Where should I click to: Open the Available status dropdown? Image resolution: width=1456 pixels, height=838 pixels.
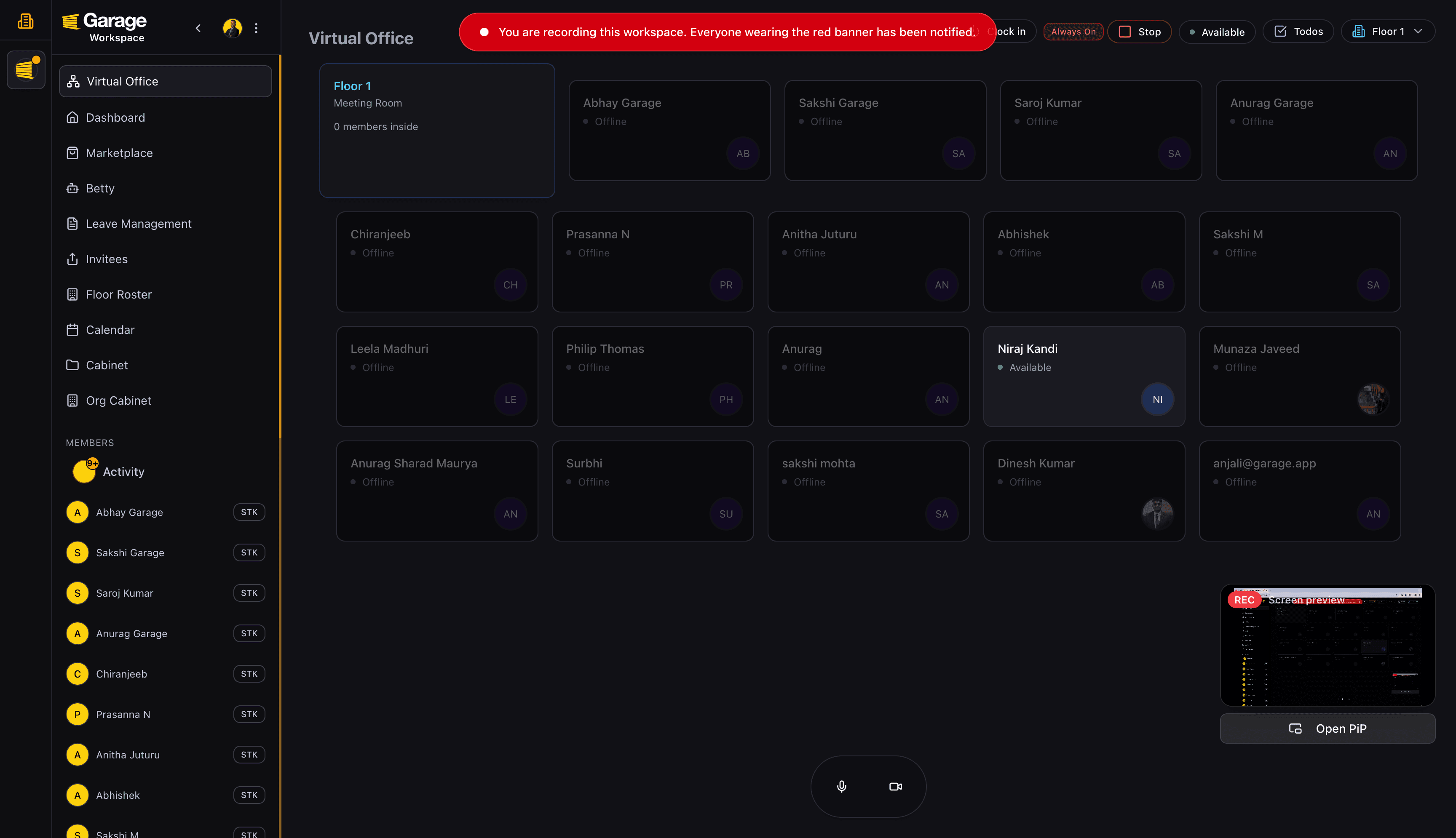[x=1217, y=32]
